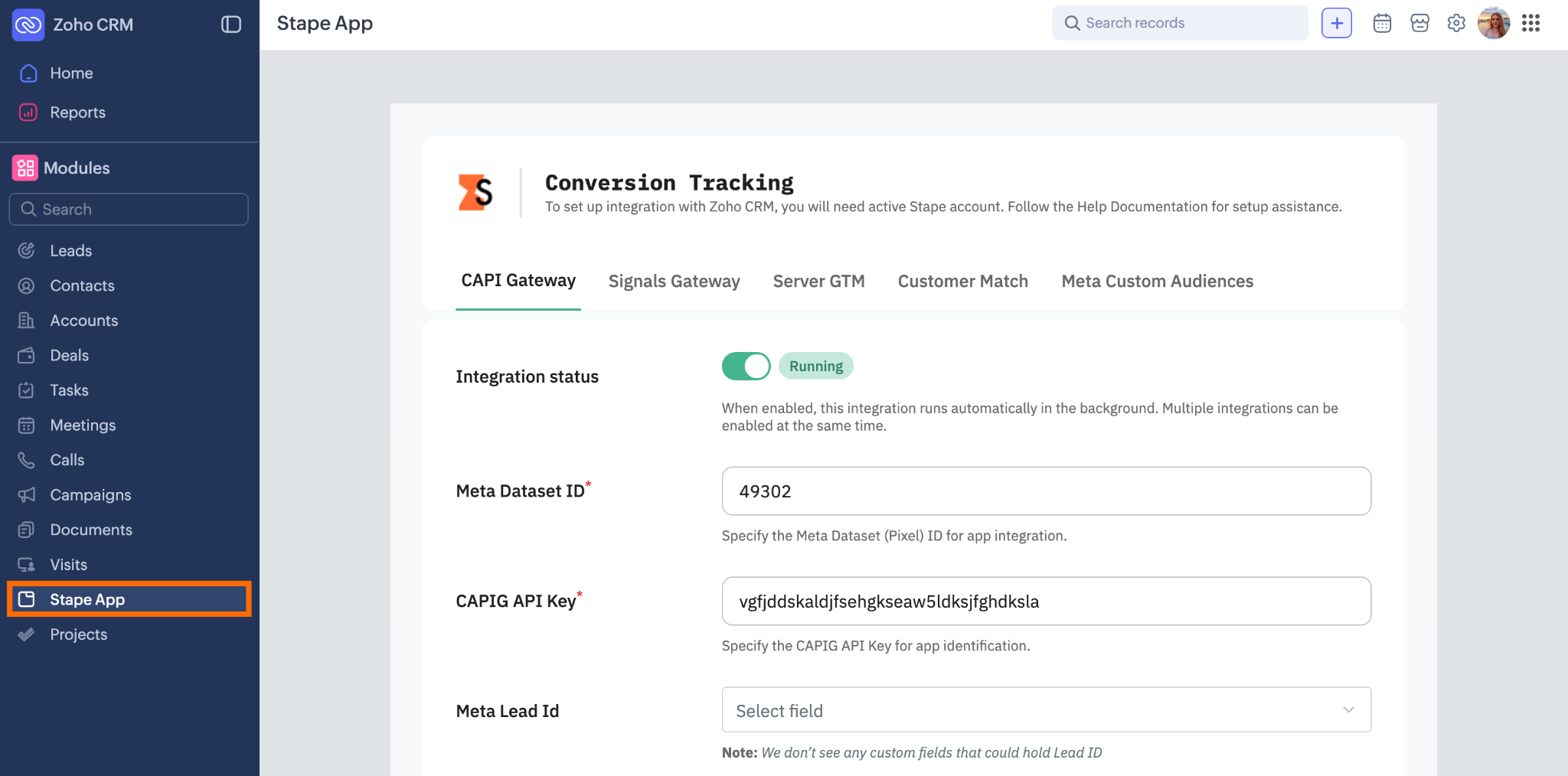Click the Contacts person icon
1568x776 pixels.
(27, 285)
